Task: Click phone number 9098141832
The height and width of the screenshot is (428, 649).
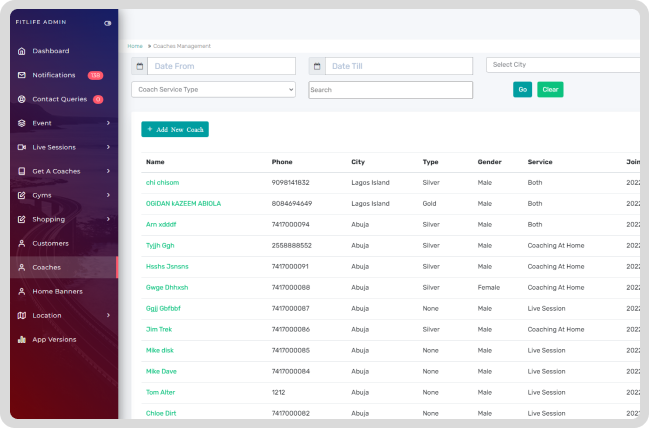Action: point(291,183)
